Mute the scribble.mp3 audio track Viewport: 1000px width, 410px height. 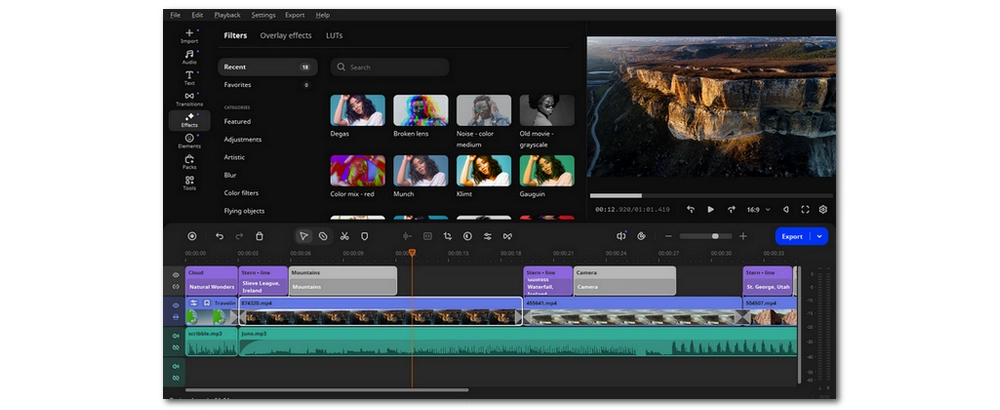(176, 337)
